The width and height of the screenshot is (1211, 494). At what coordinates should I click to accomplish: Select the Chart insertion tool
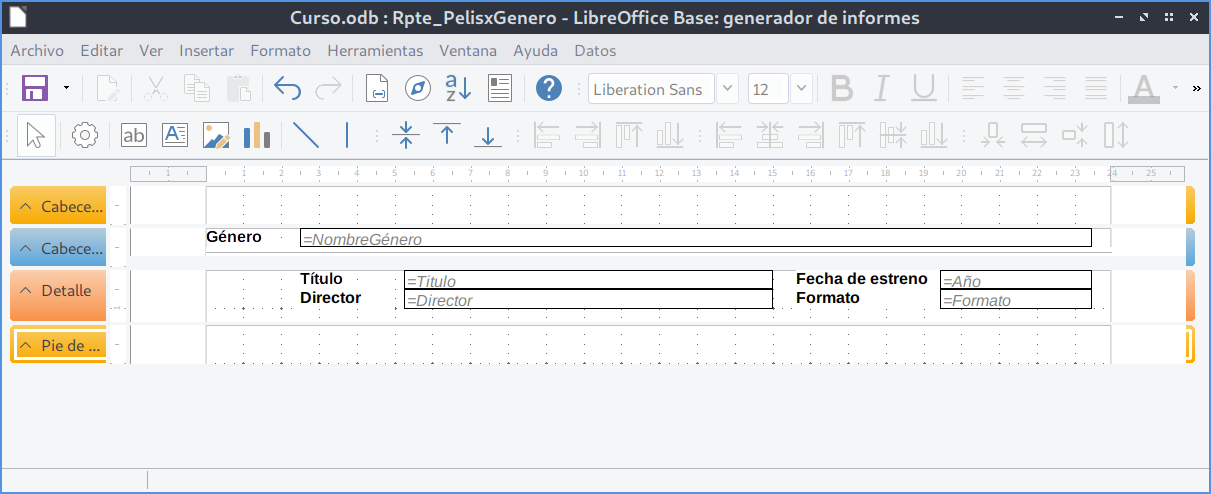click(x=257, y=135)
